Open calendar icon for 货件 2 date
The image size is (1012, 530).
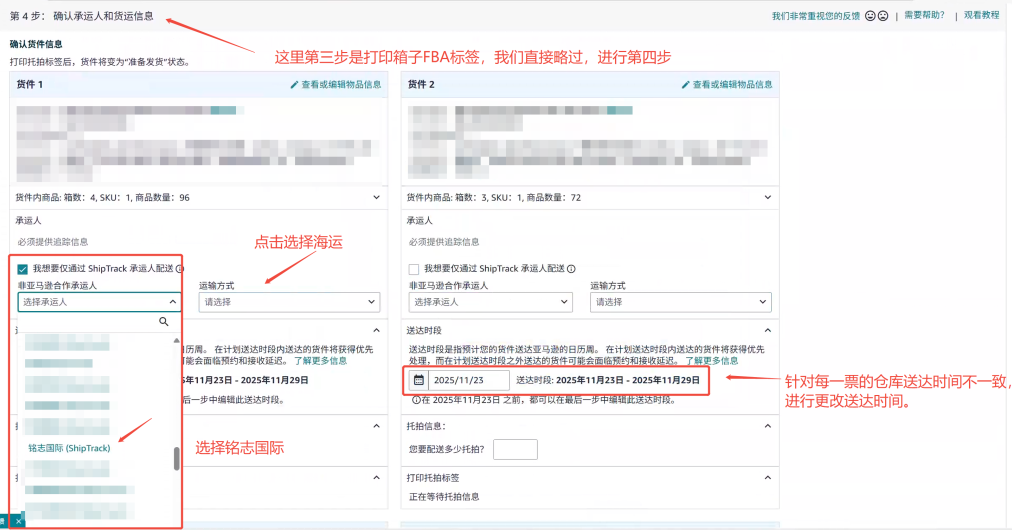point(419,380)
